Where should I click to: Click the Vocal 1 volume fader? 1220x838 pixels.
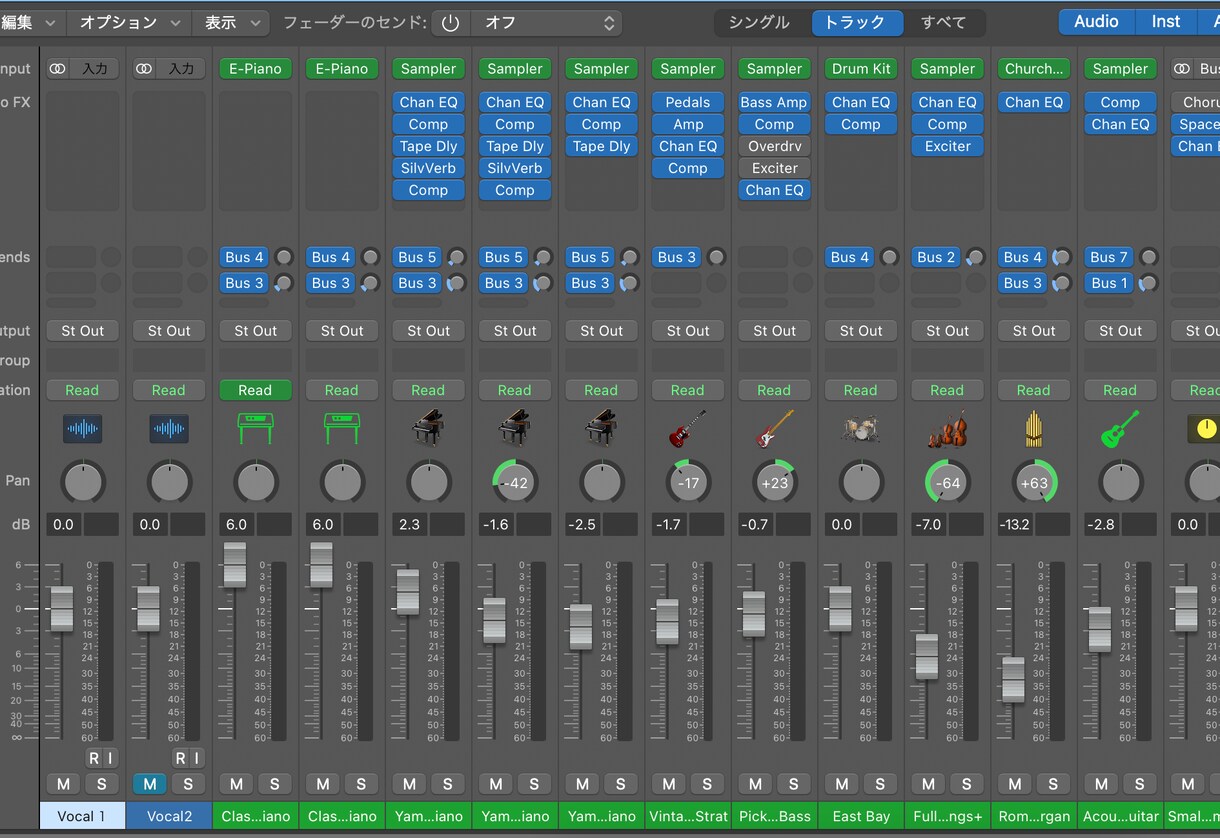62,609
